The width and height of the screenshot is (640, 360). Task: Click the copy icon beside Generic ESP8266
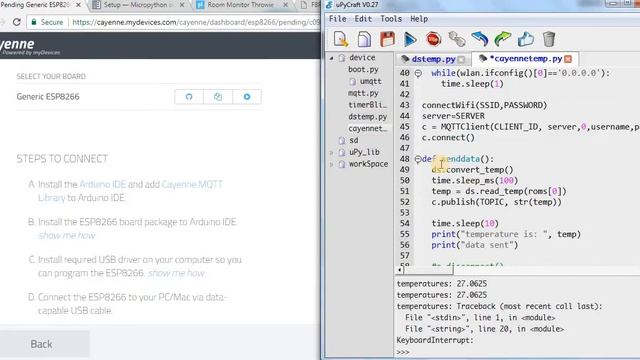218,97
